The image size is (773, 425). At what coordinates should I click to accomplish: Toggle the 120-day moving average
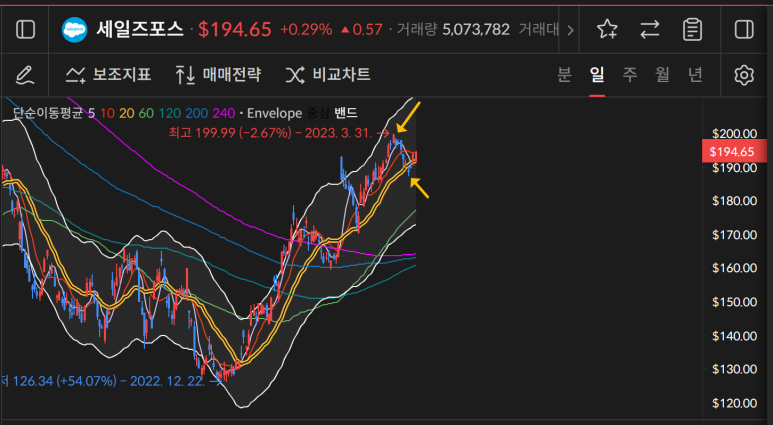coord(170,113)
